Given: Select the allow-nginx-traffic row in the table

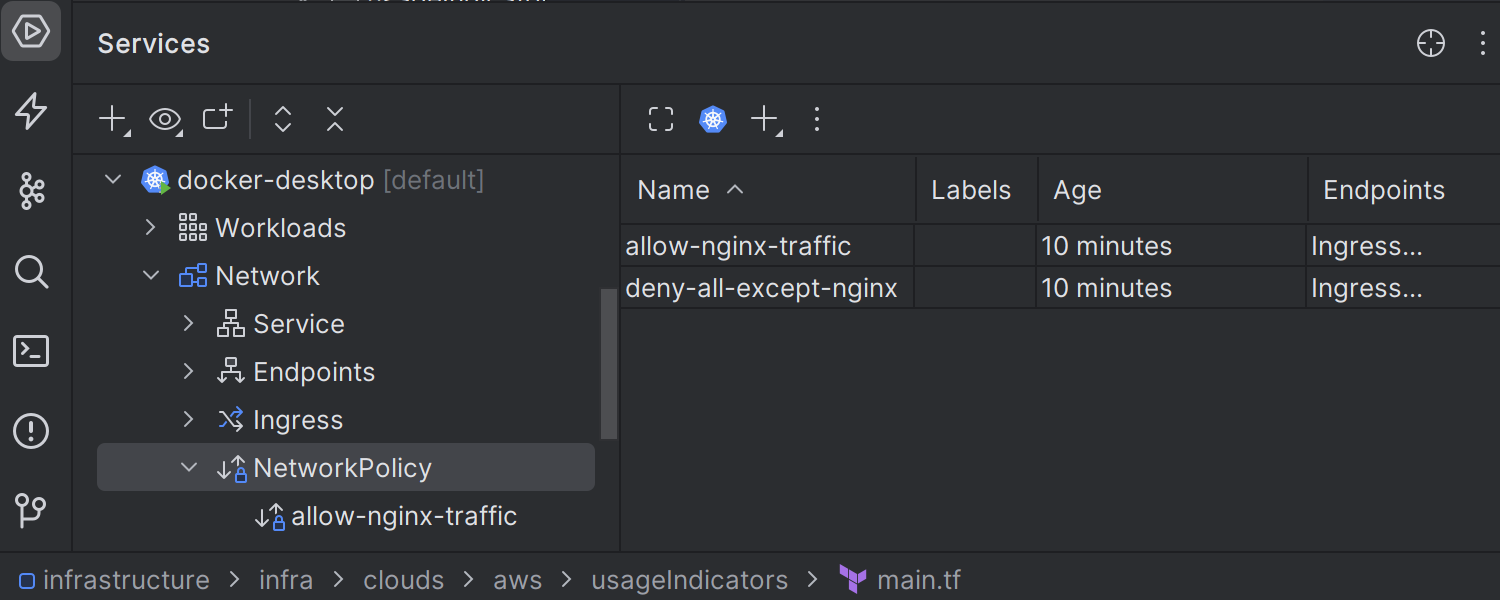Looking at the screenshot, I should coord(737,245).
